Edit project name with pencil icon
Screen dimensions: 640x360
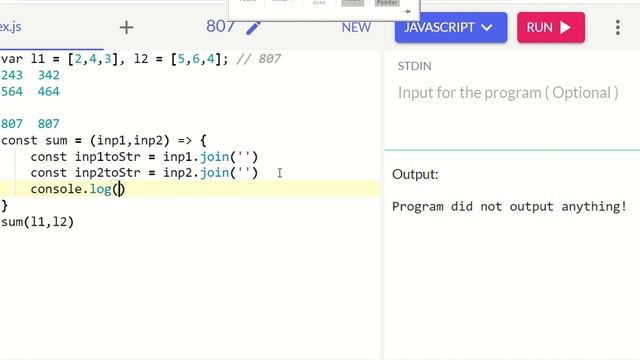click(253, 28)
